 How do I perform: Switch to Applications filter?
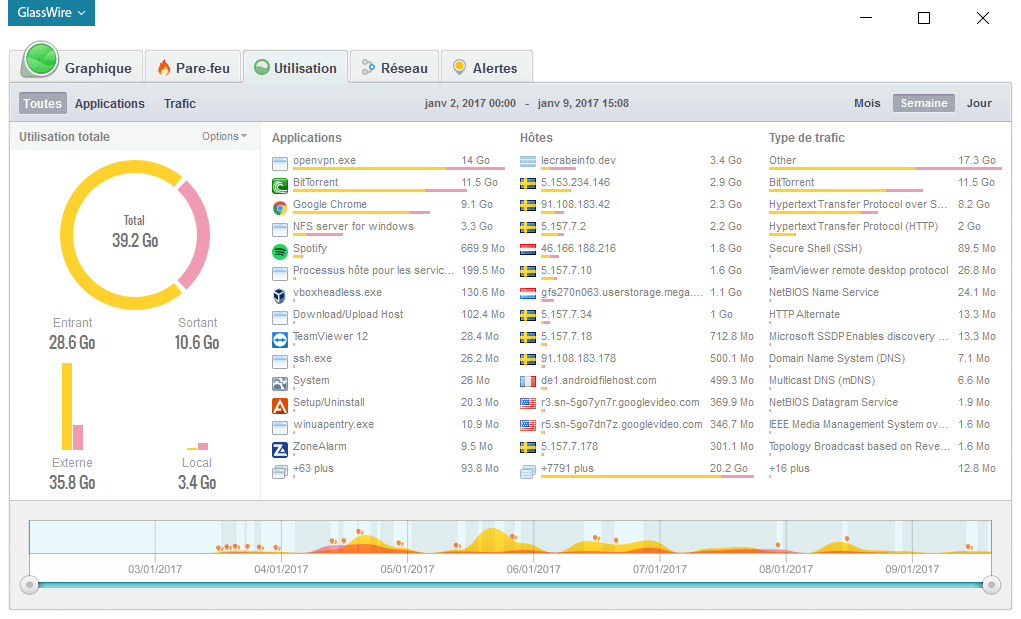[x=109, y=103]
